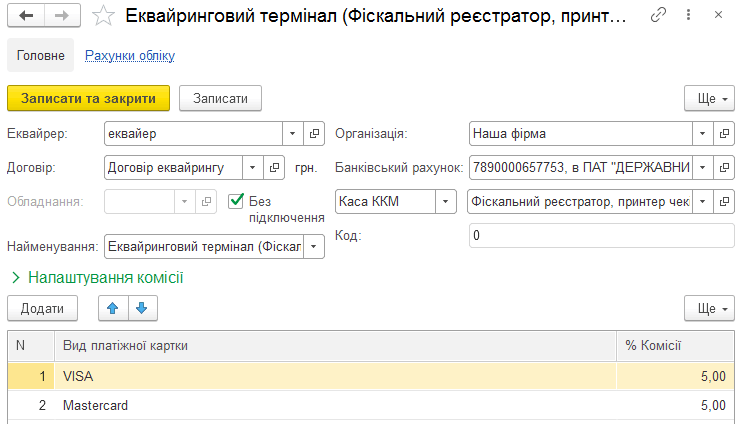This screenshot has height=424, width=740.
Task: Focus the Договір еквайрингу field
Action: click(173, 168)
